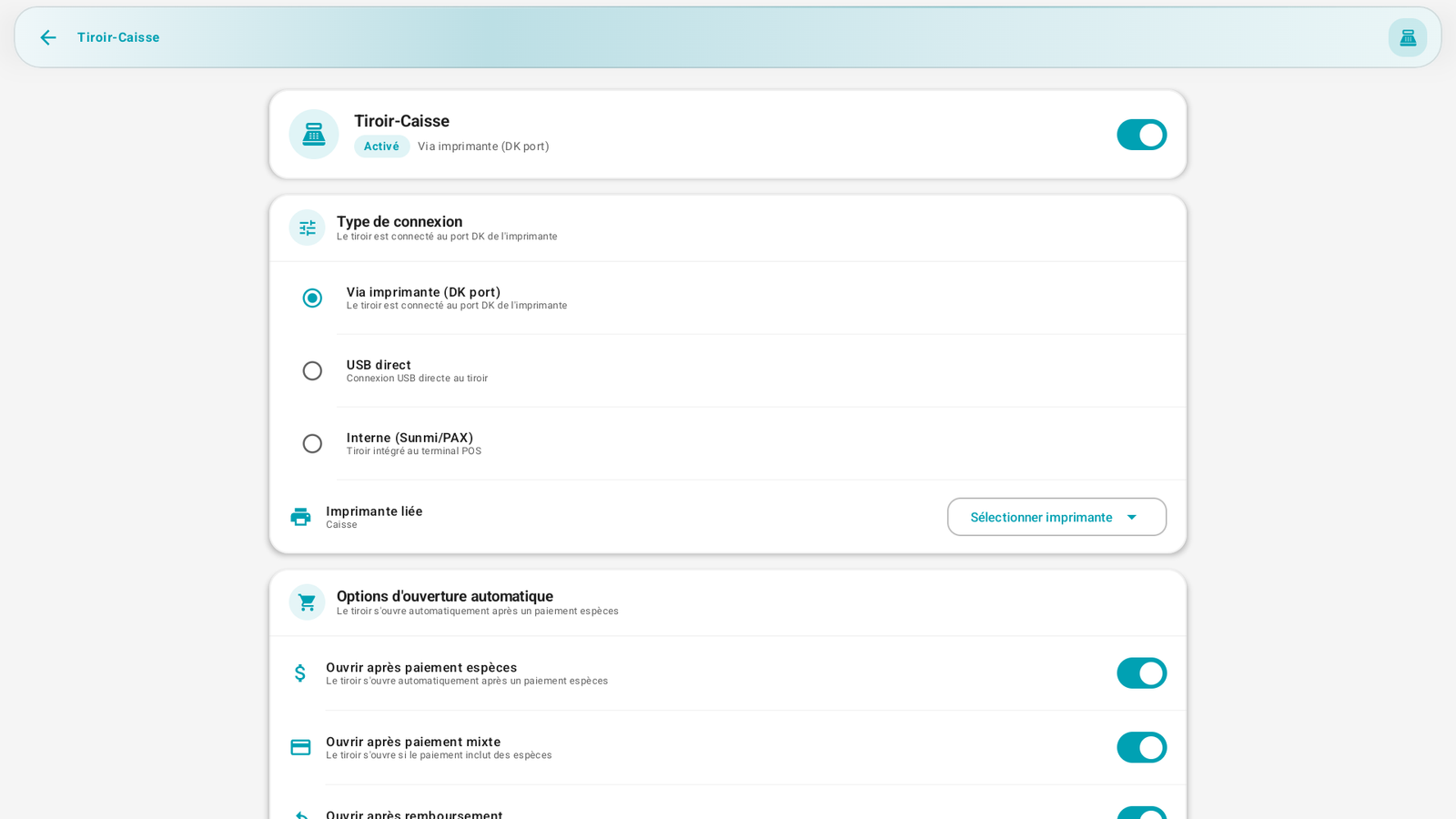Click the printer icon beside Imprimante liée
1456x819 pixels.
click(300, 517)
